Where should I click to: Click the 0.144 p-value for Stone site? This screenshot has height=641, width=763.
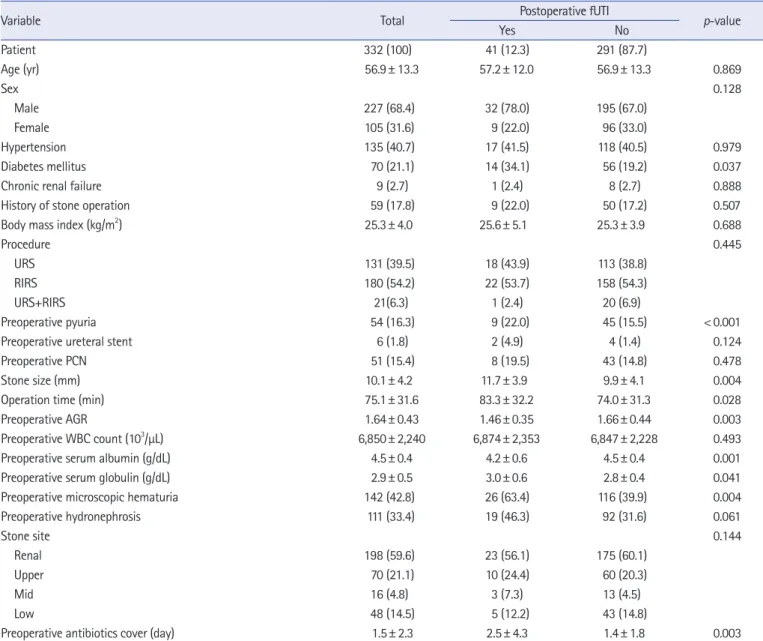(x=727, y=536)
